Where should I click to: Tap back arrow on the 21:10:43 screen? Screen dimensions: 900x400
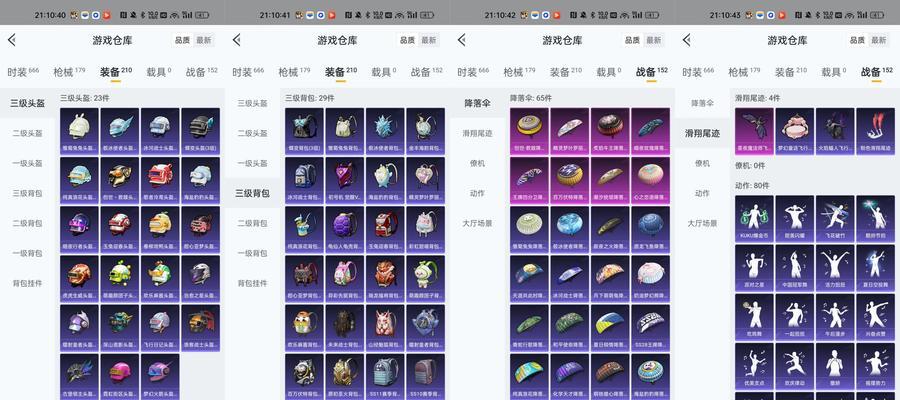click(686, 40)
